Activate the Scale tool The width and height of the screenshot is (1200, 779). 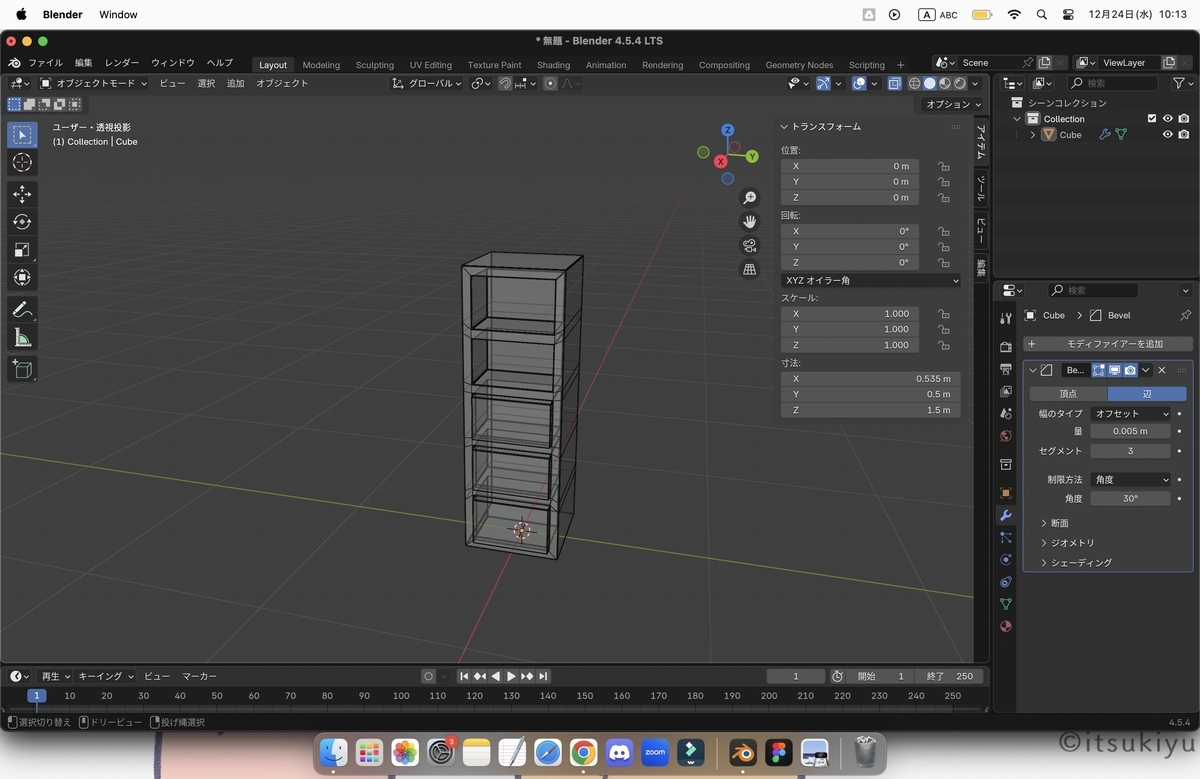point(22,250)
